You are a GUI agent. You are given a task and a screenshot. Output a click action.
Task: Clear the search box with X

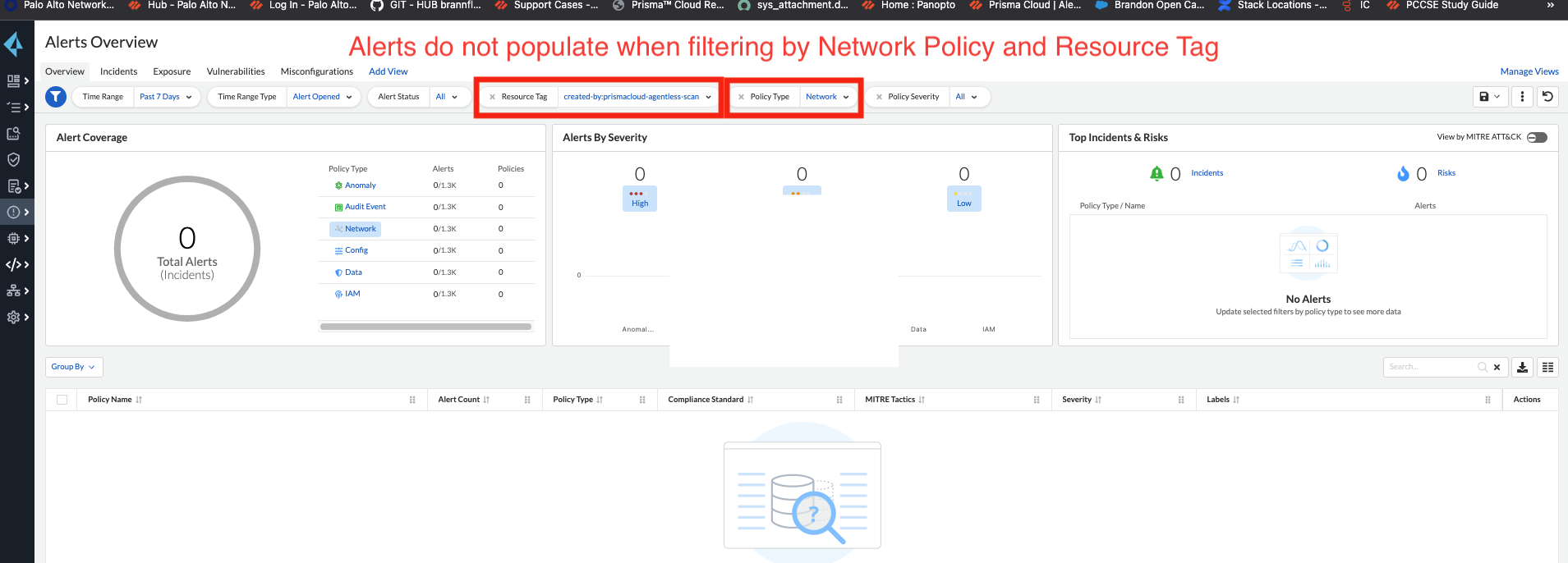click(1497, 367)
